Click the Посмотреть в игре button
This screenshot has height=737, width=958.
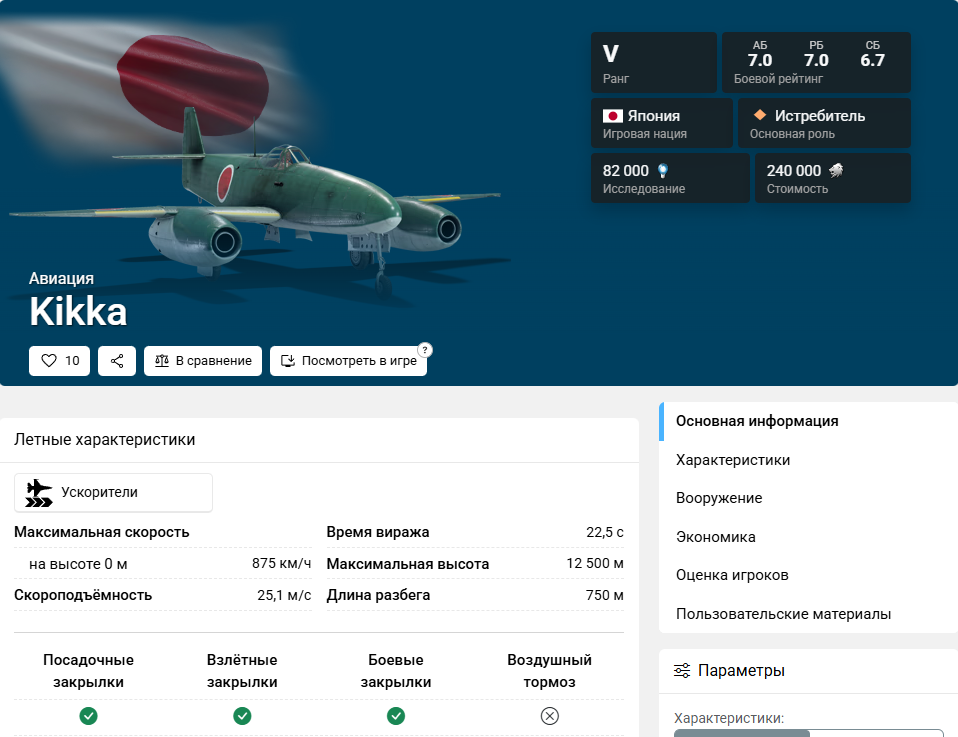(347, 361)
